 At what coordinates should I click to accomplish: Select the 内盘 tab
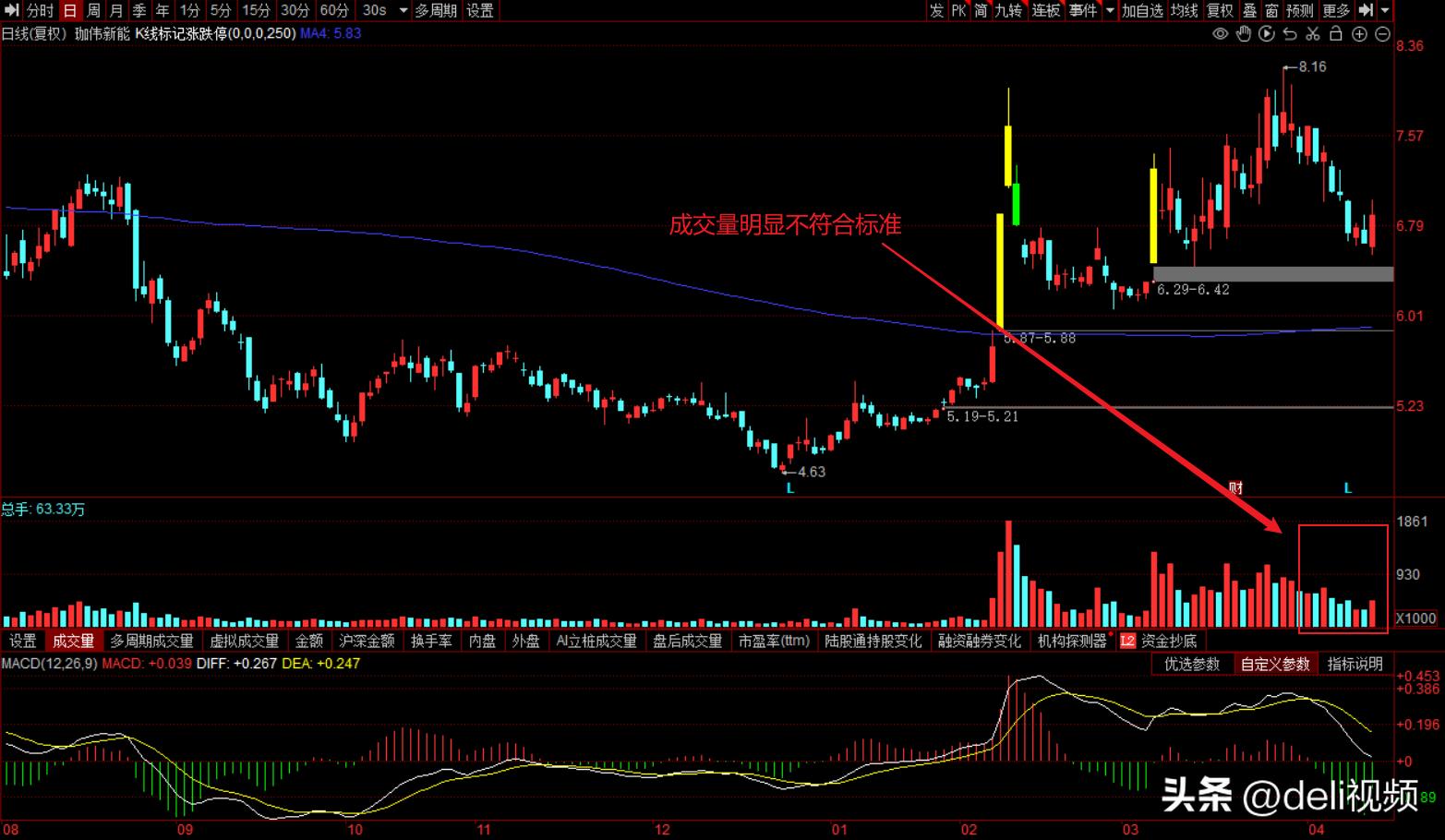pyautogui.click(x=482, y=641)
